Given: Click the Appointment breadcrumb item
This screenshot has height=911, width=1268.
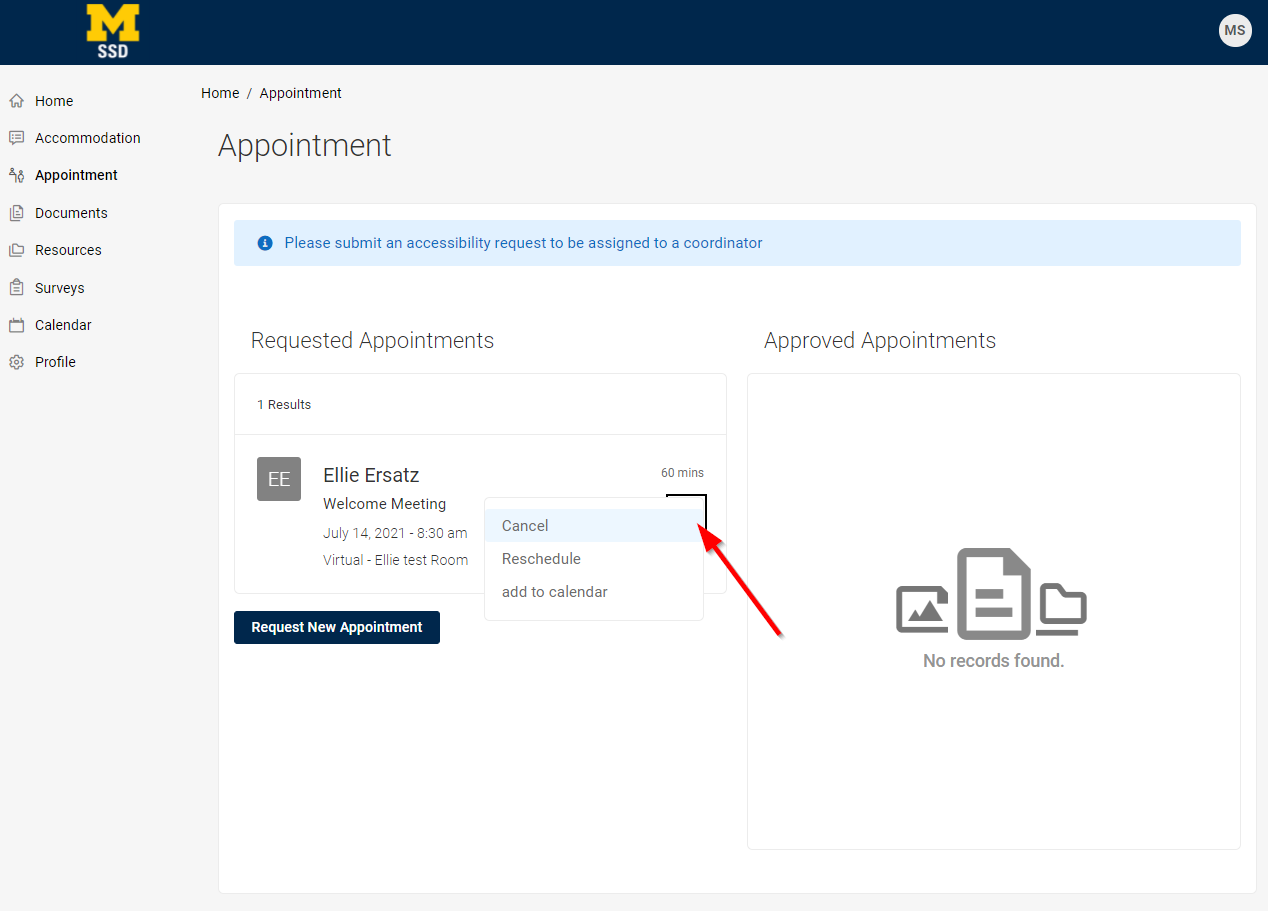Looking at the screenshot, I should [300, 93].
